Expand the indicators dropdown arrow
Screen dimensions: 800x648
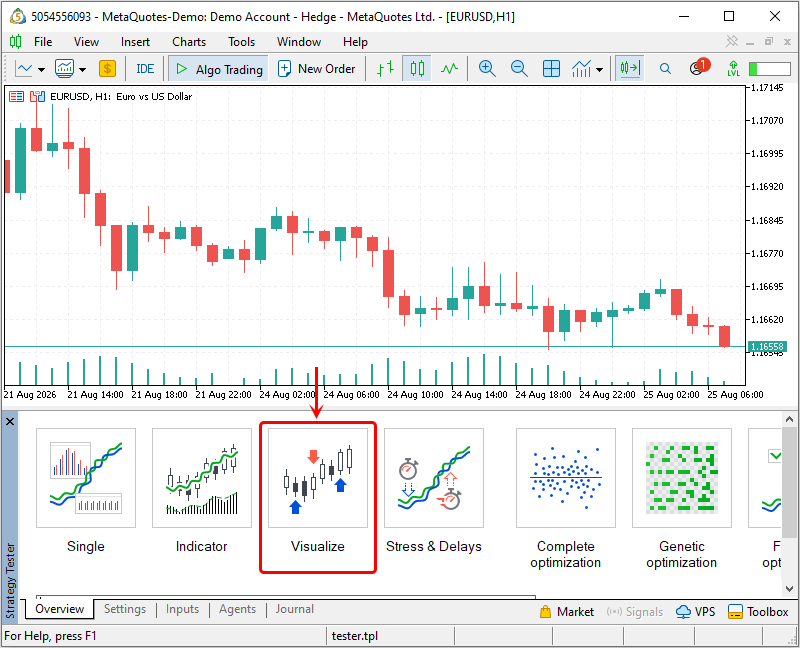(x=599, y=69)
